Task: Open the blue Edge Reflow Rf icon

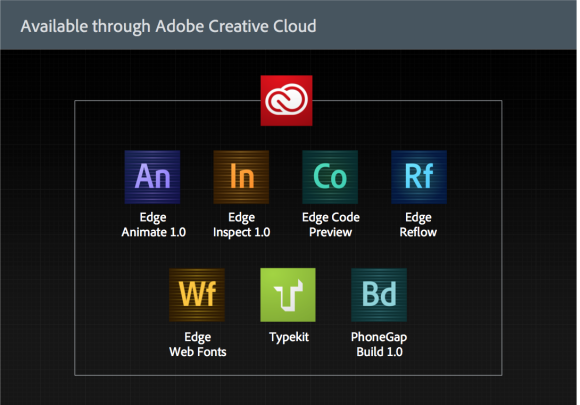Action: click(x=419, y=177)
